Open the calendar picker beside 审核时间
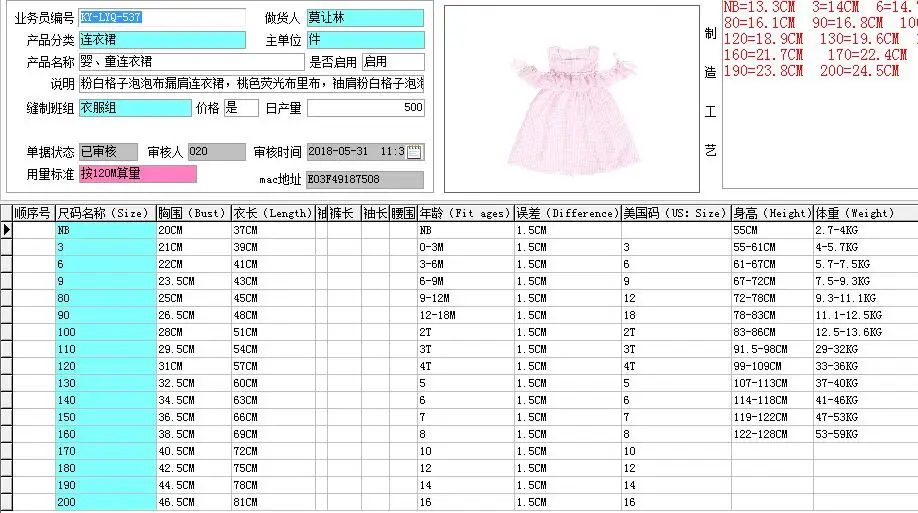This screenshot has height=513, width=918. point(414,152)
